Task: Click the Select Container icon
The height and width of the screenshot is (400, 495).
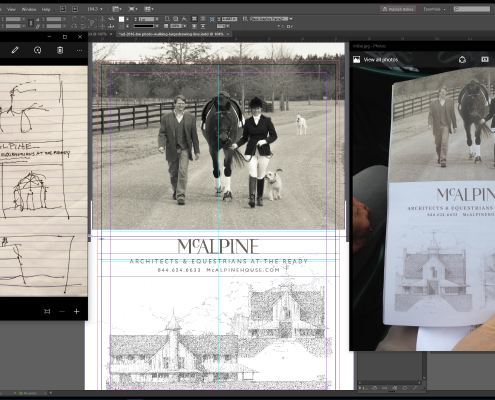Action: click(103, 19)
